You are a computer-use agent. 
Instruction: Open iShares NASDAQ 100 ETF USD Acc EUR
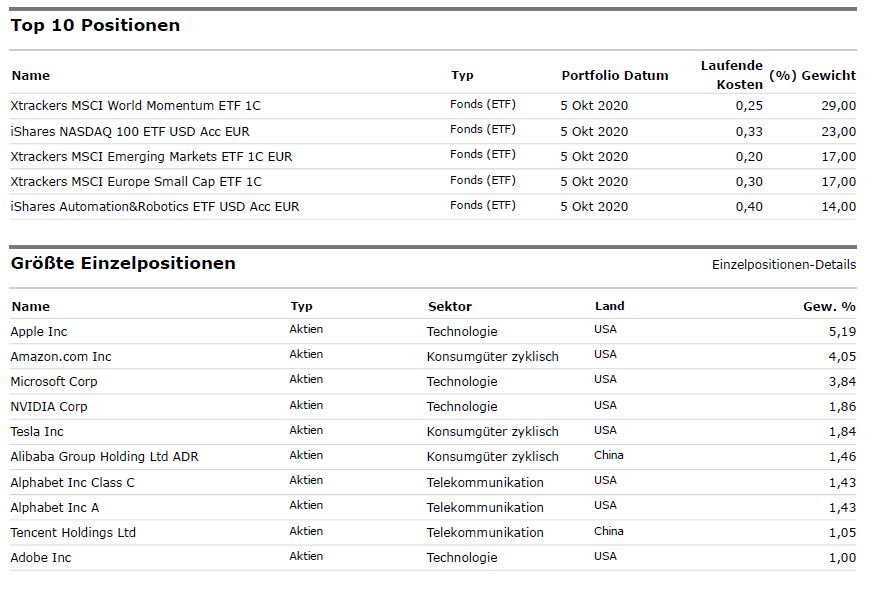[x=130, y=131]
